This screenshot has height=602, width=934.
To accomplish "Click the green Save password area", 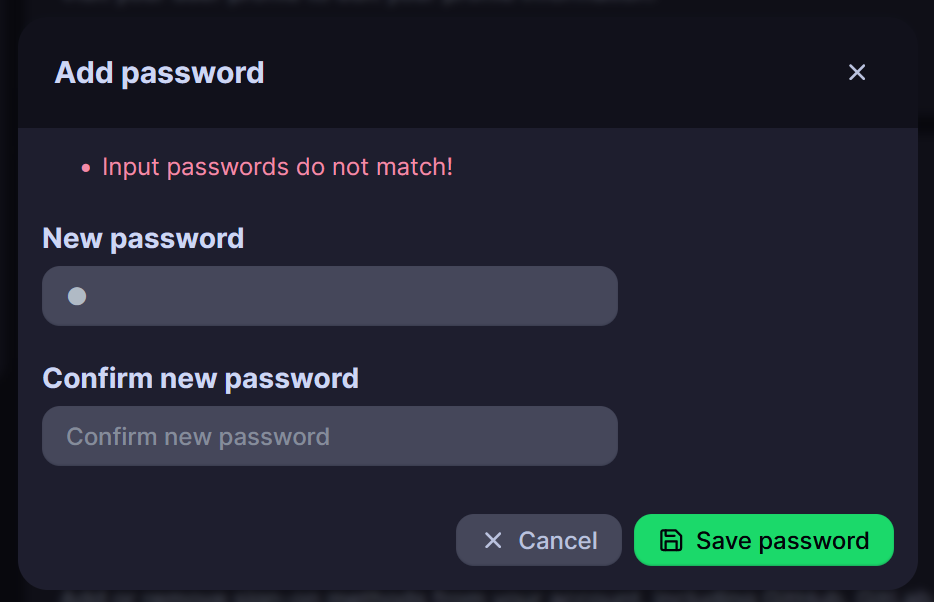I will click(x=763, y=540).
